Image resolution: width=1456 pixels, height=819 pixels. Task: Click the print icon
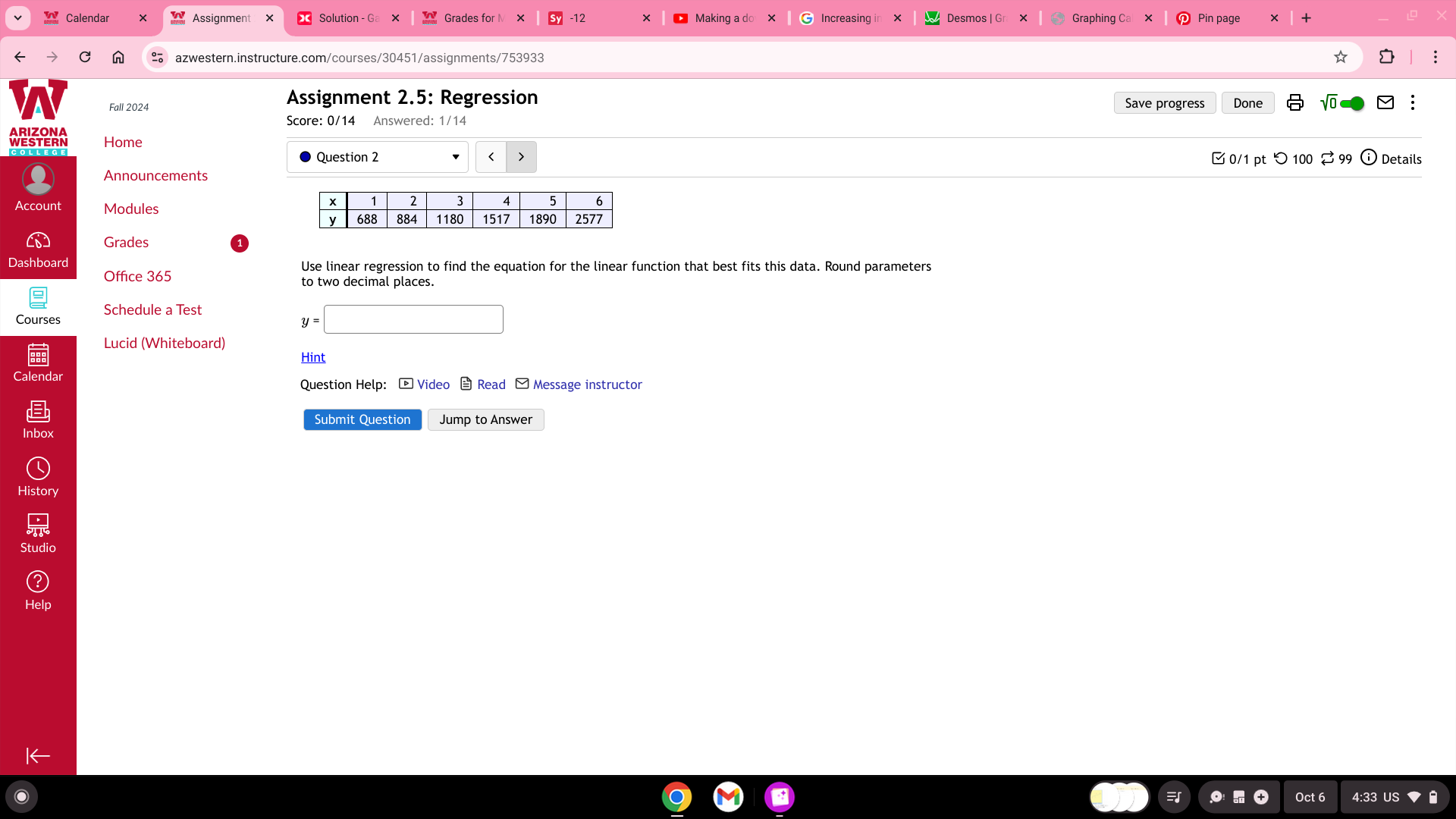(x=1294, y=103)
